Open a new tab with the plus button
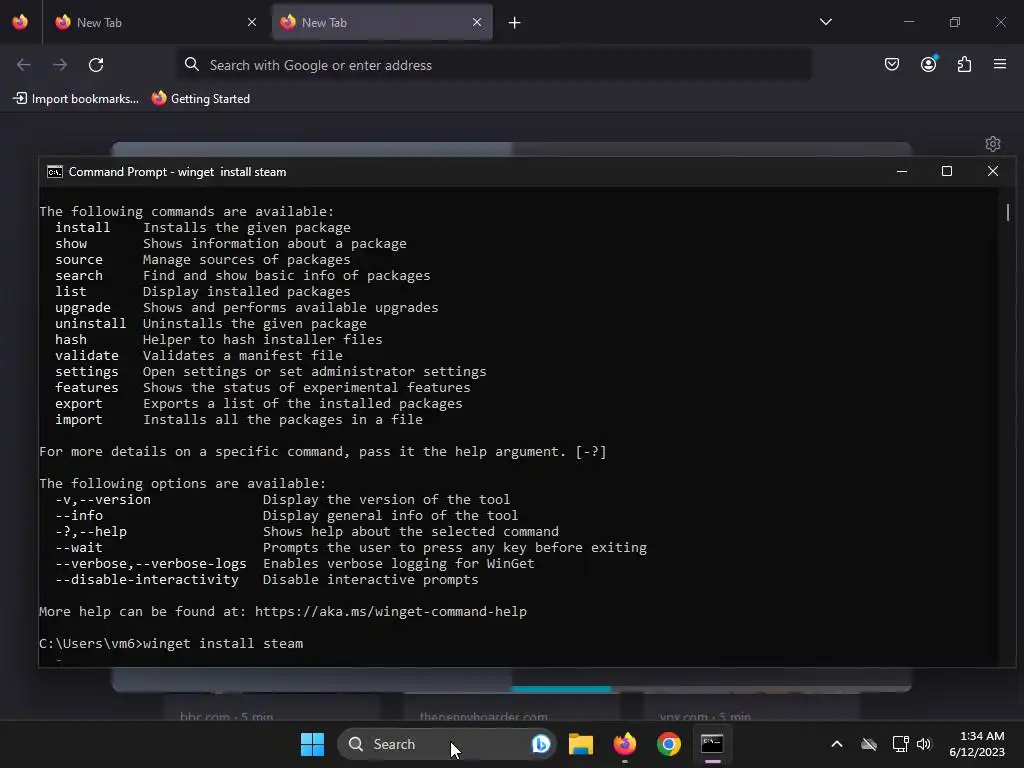 pyautogui.click(x=515, y=23)
